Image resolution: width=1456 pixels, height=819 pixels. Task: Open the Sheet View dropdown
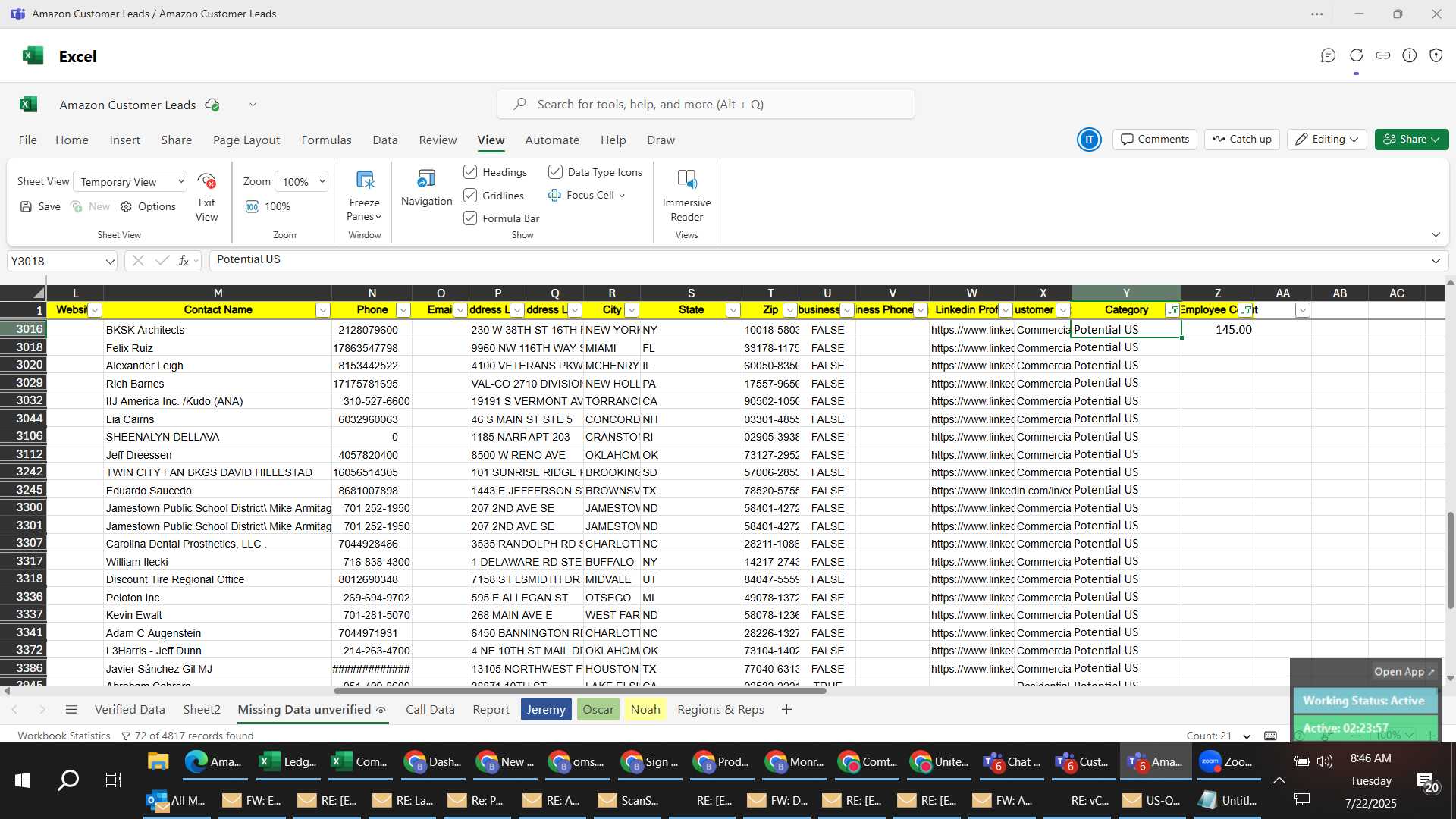coord(130,182)
